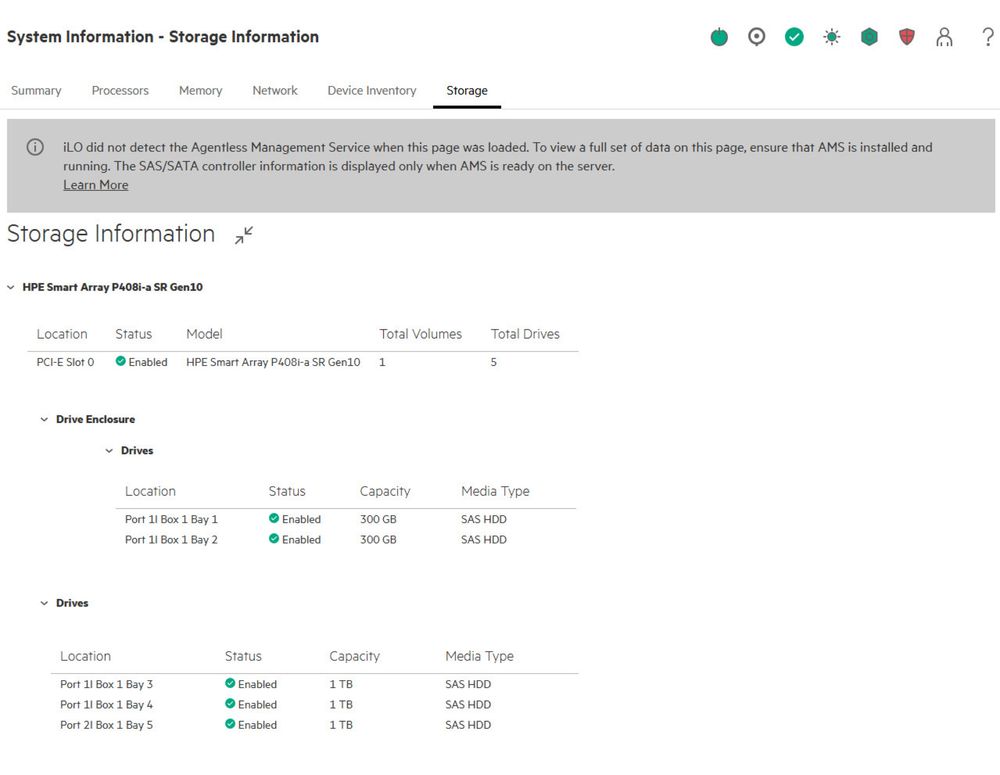Viewport: 1000px width, 775px height.
Task: Click the 300 GB capacity of Bay 1
Action: [378, 519]
